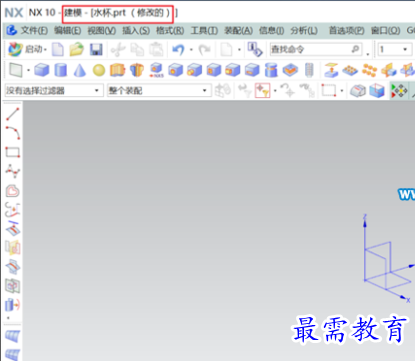Open the 格式(R) menu
Viewport: 415px width, 361px height.
[x=170, y=31]
